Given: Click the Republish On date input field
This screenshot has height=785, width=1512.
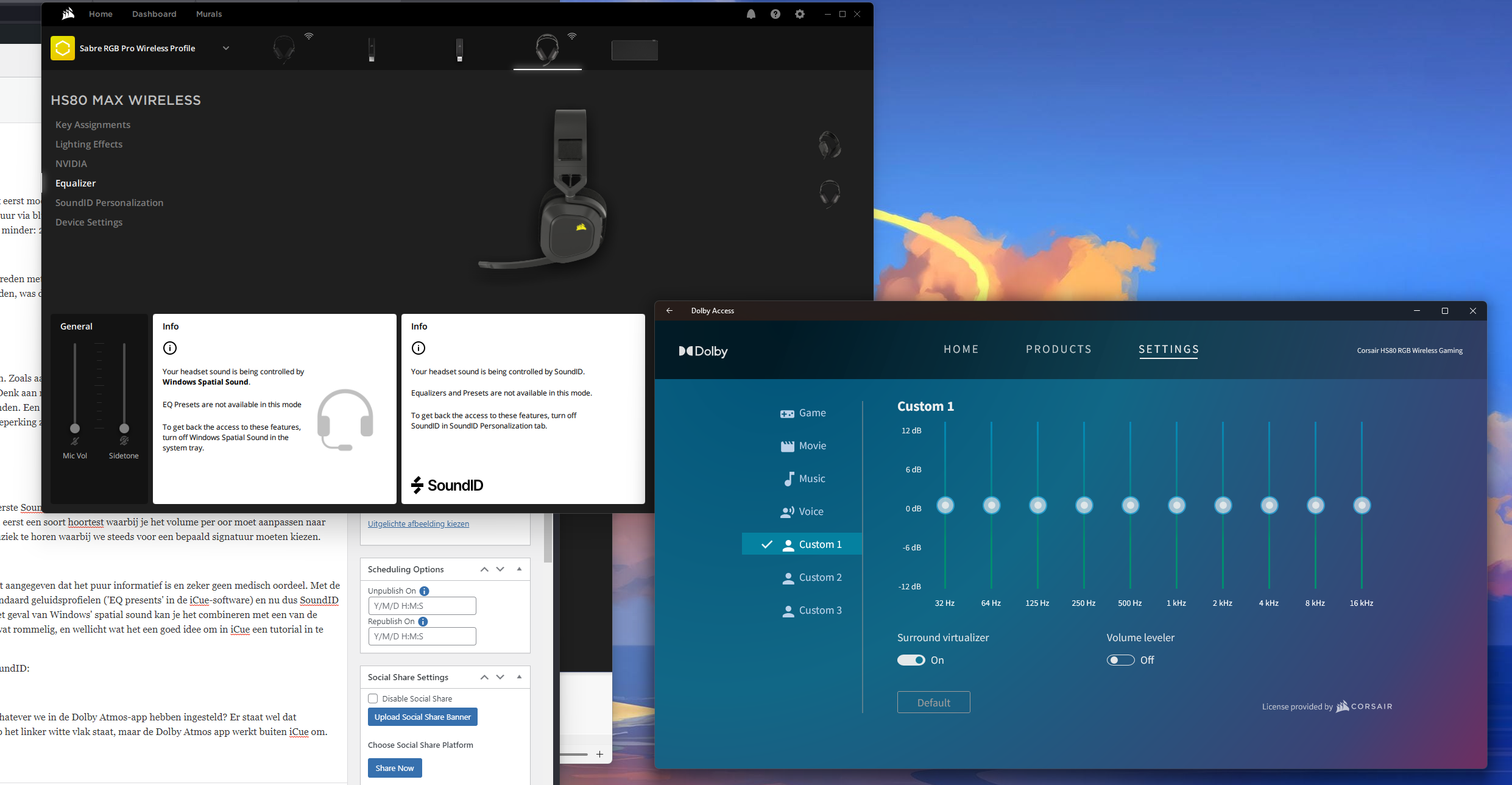Looking at the screenshot, I should click(x=422, y=636).
